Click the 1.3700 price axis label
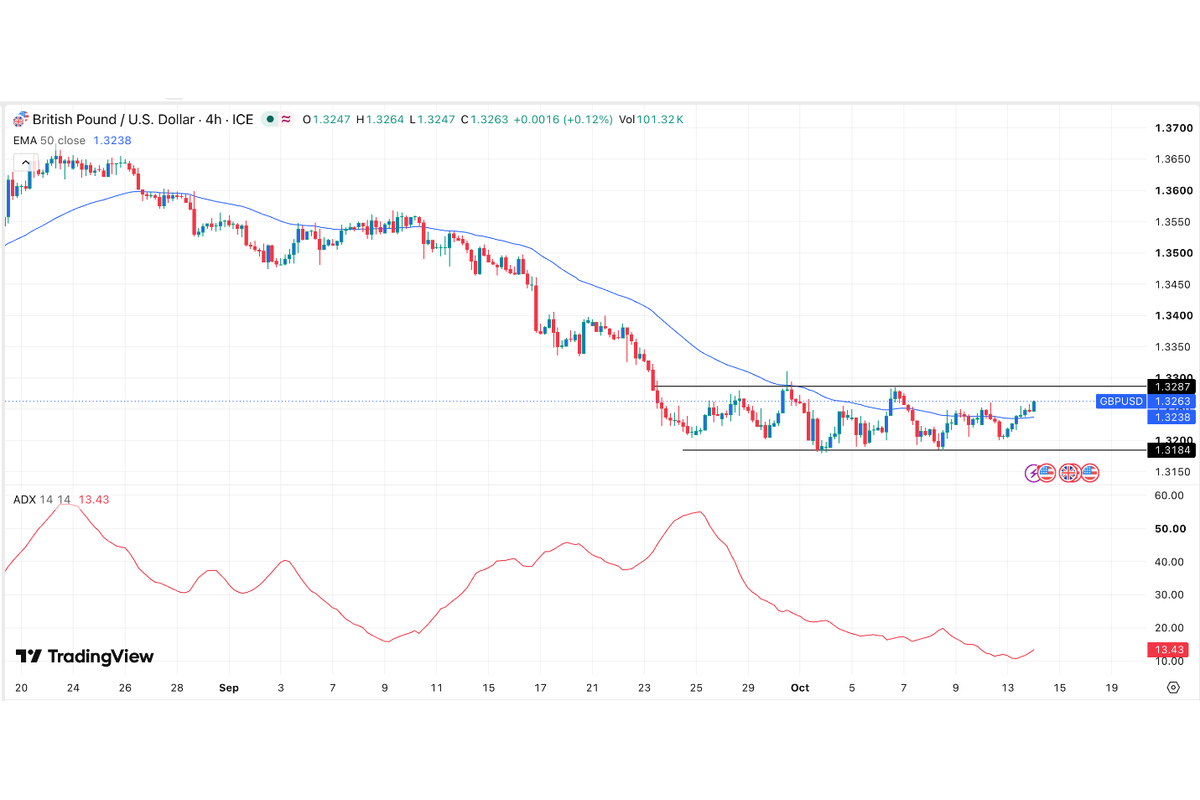Viewport: 1200px width, 800px height. [x=1173, y=128]
